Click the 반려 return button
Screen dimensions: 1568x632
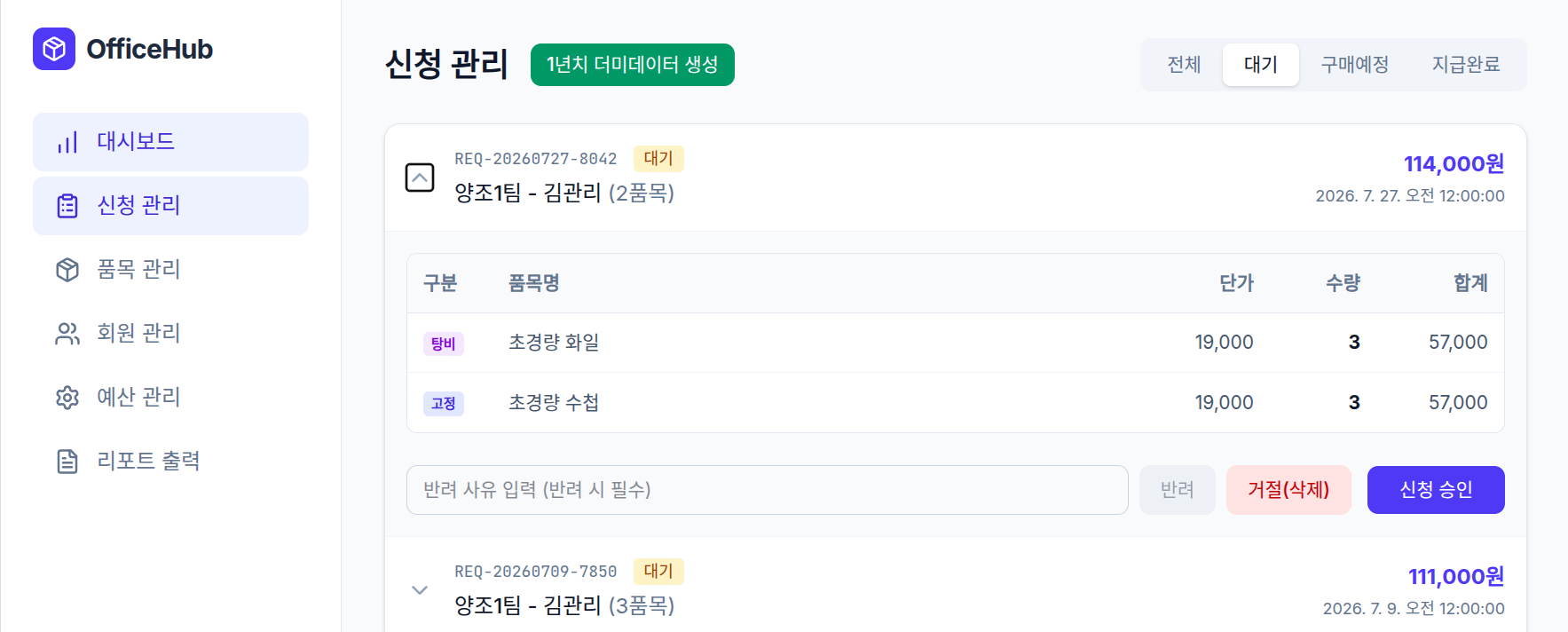pos(1178,490)
